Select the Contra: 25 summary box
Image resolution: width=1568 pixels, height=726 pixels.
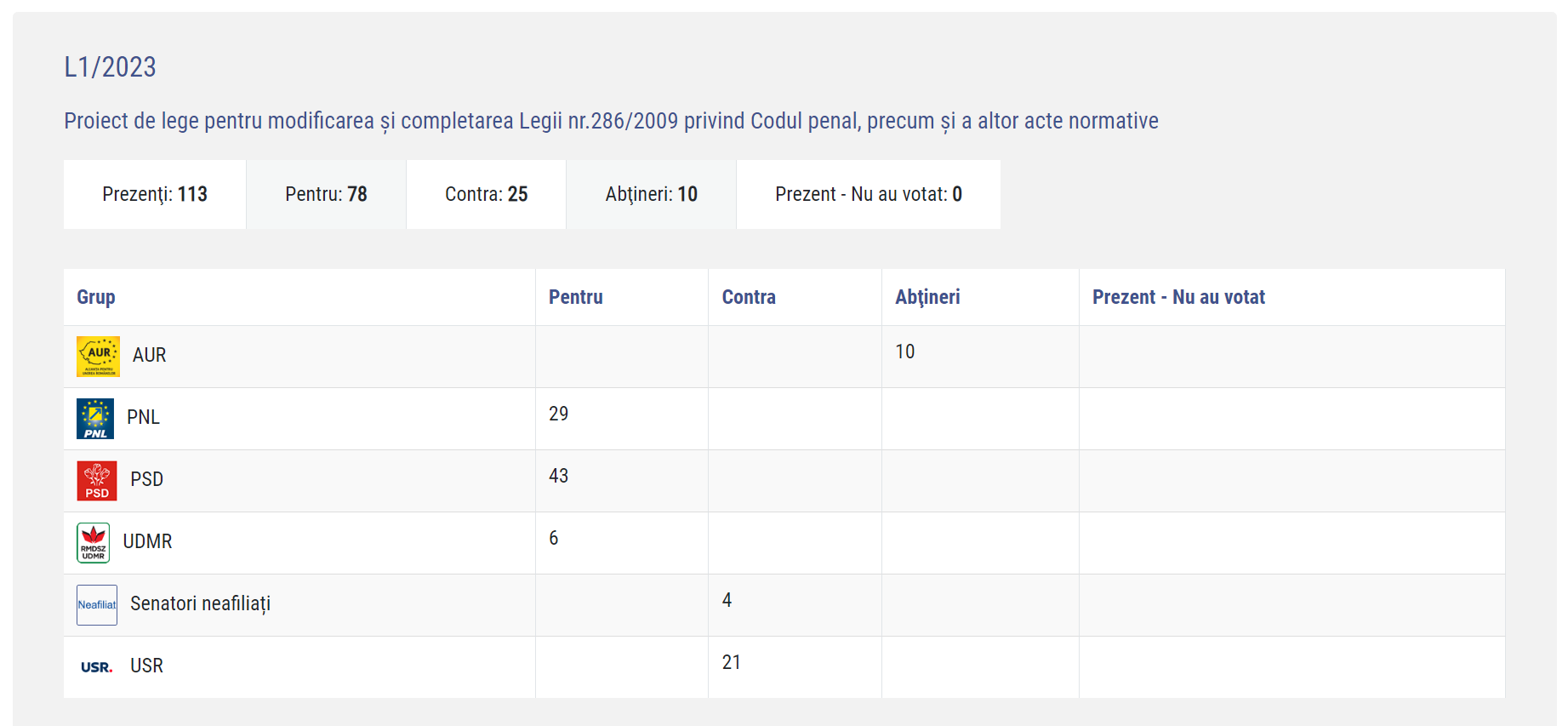click(x=487, y=194)
